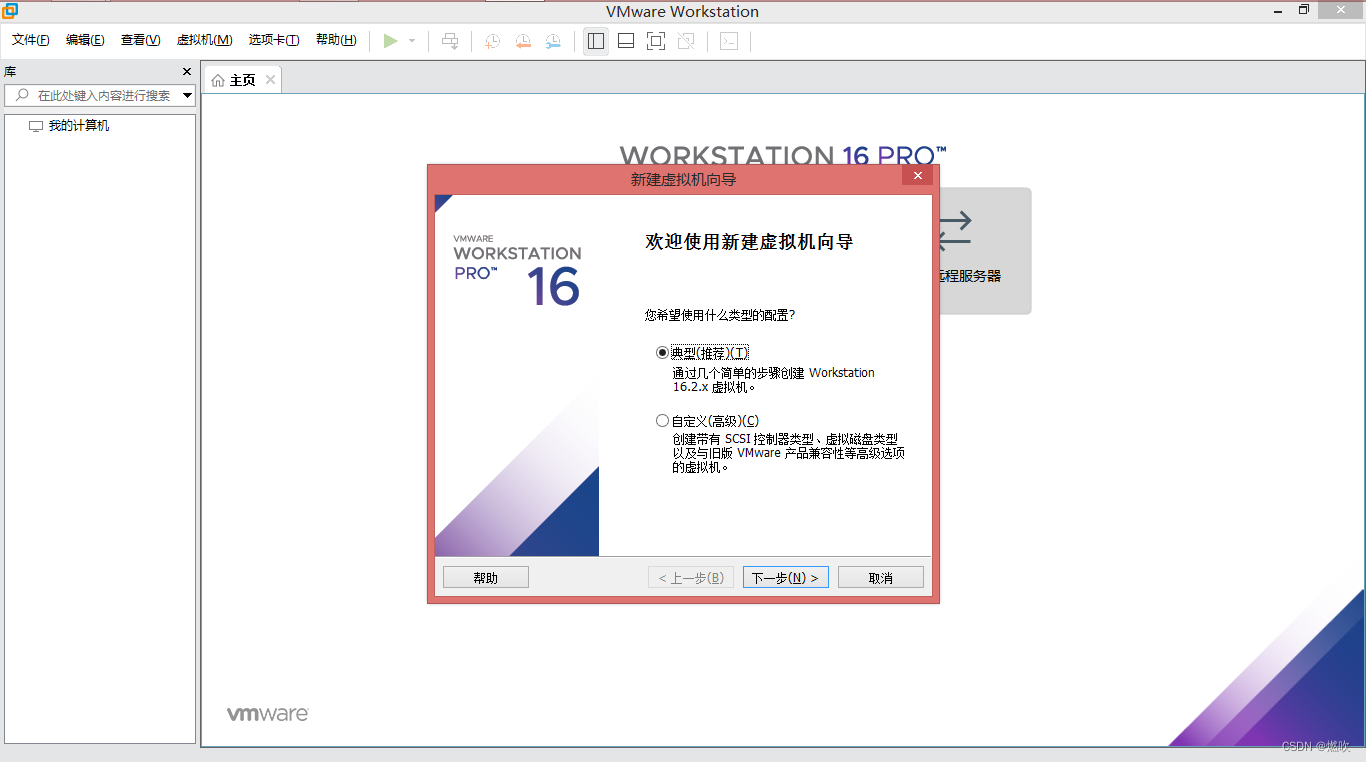Close the 主页 tab
Image resolution: width=1366 pixels, height=762 pixels.
click(269, 80)
